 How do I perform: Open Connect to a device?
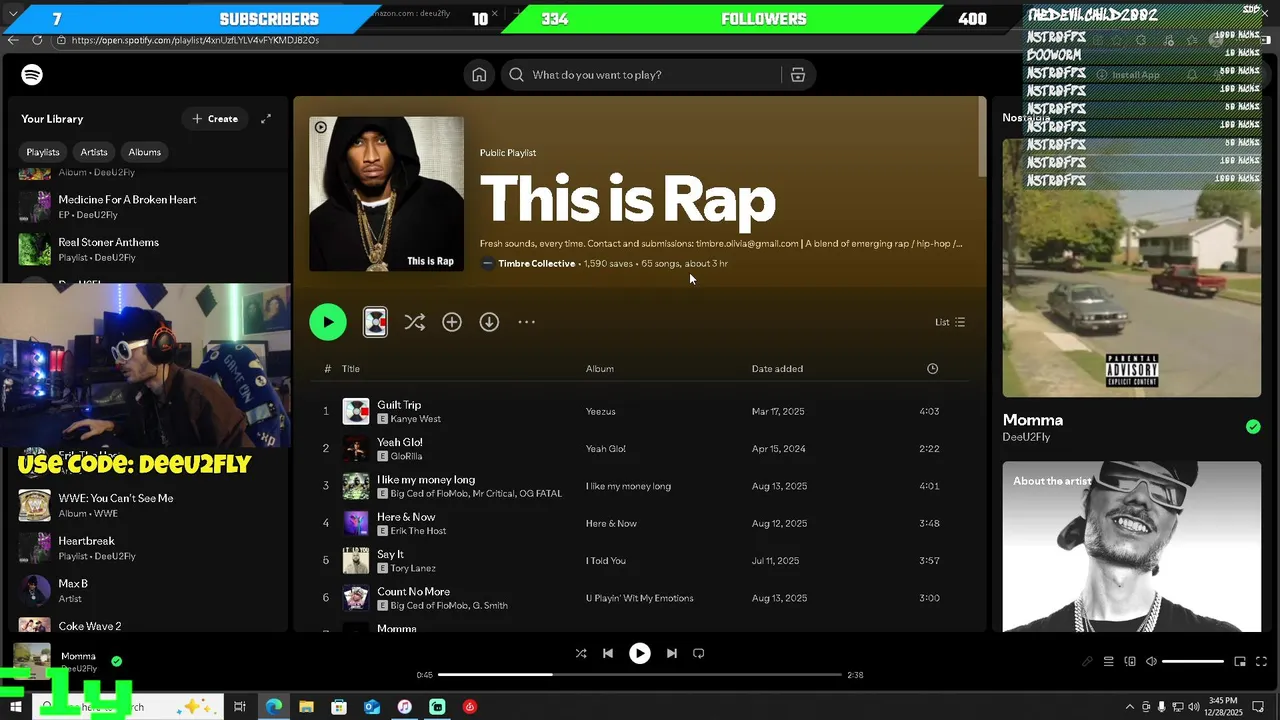pos(1130,661)
